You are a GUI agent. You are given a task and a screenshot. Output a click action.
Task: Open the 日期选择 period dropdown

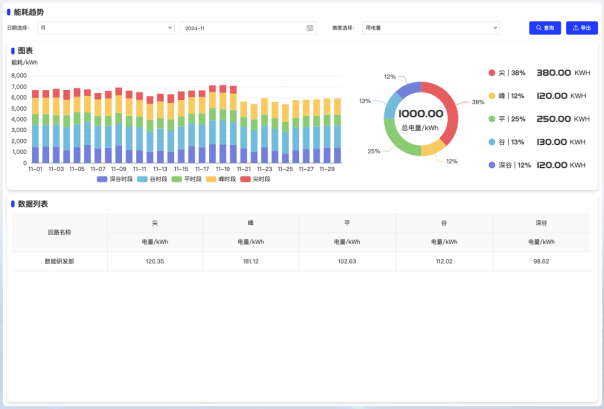pos(105,28)
